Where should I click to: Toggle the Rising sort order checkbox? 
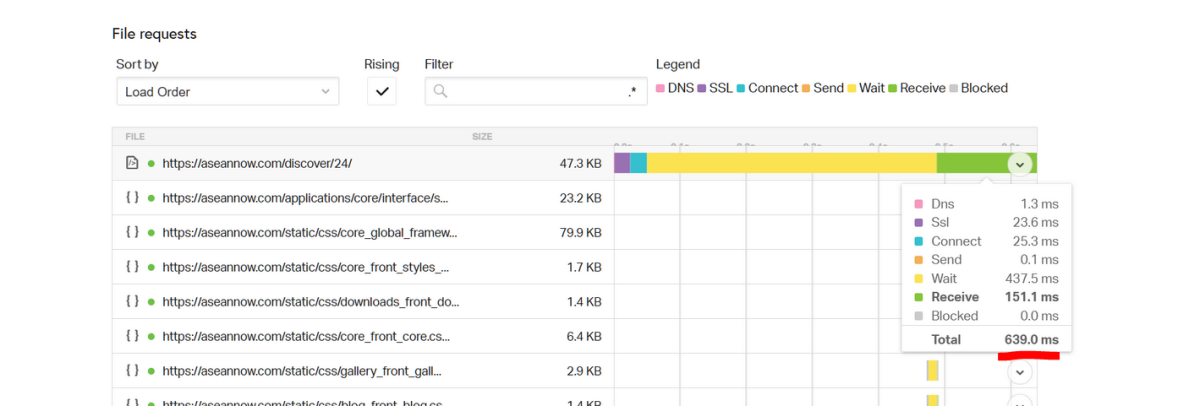pos(381,92)
